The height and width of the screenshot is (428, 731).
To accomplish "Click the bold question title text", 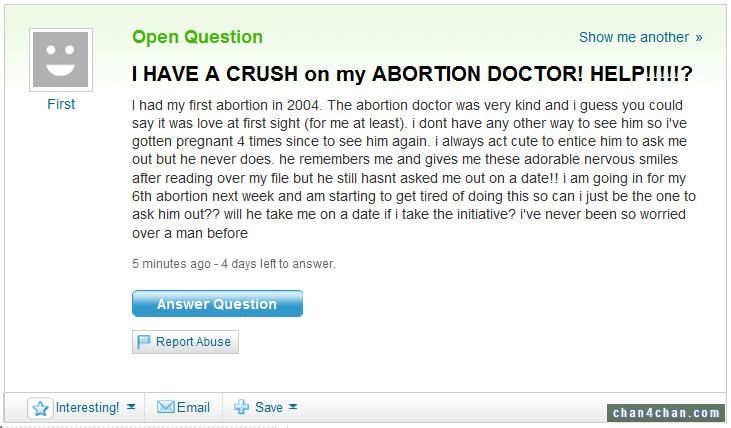I will (412, 74).
